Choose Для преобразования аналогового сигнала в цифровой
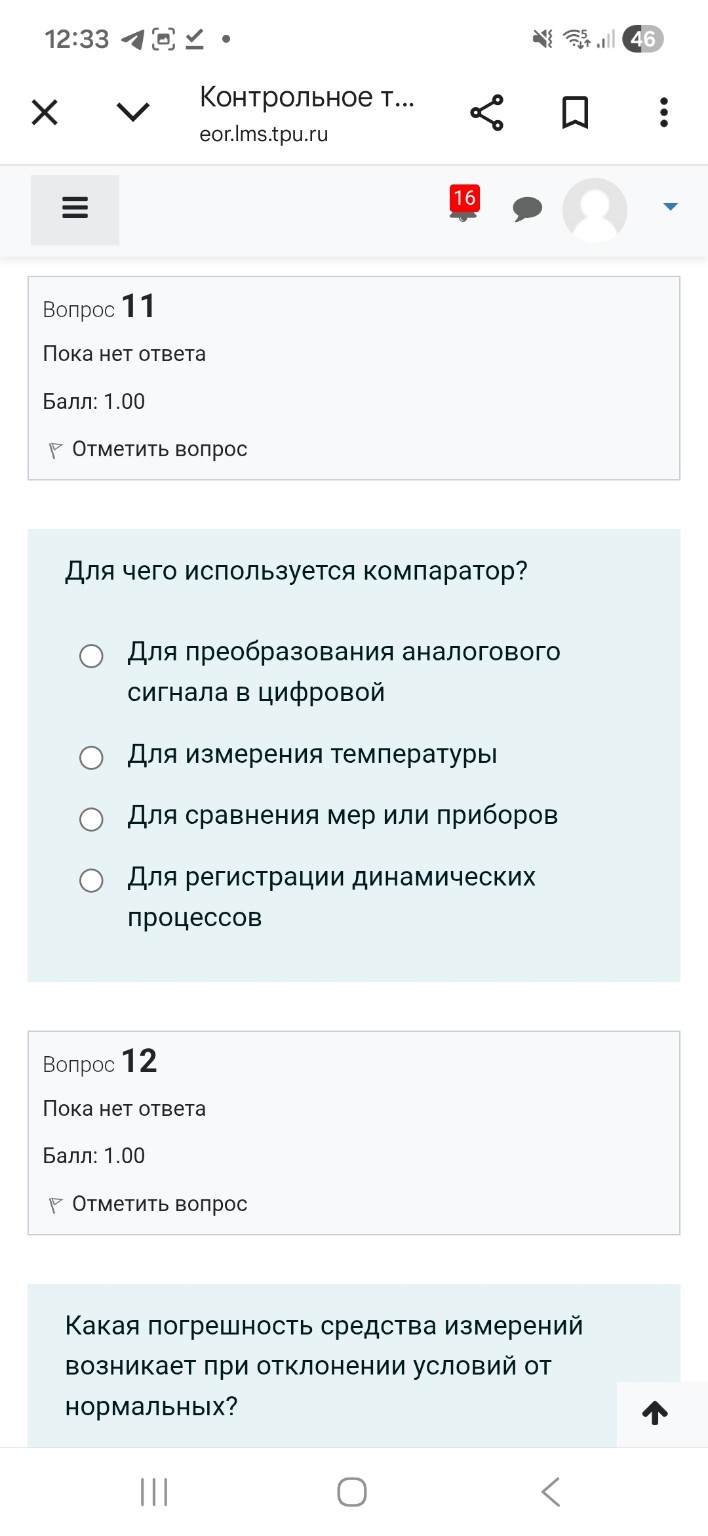 point(91,656)
